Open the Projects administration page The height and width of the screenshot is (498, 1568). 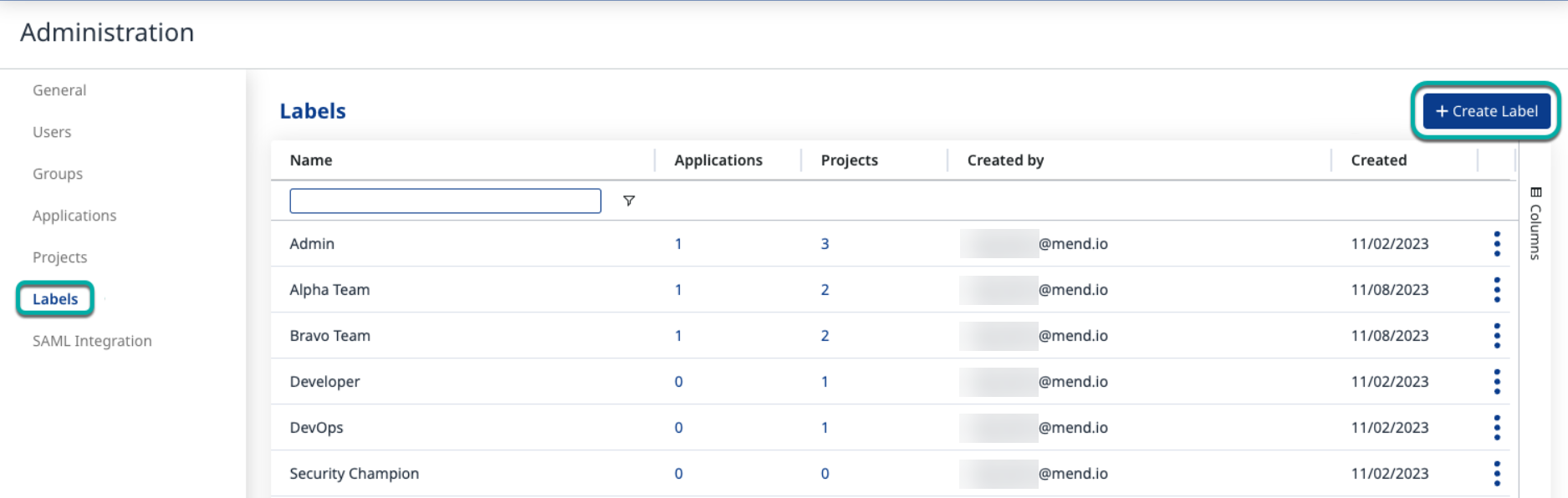[60, 257]
